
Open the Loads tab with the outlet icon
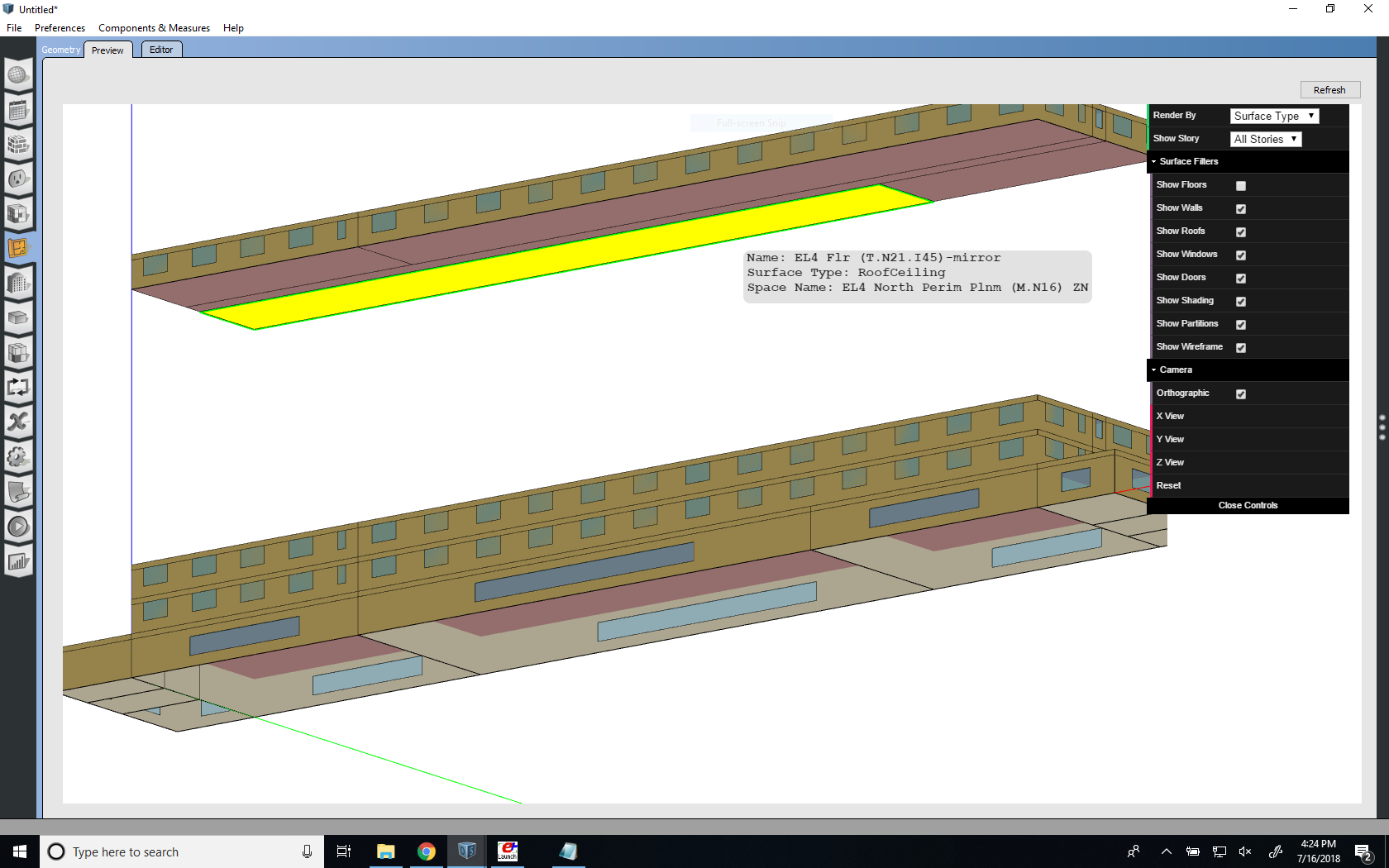18,179
